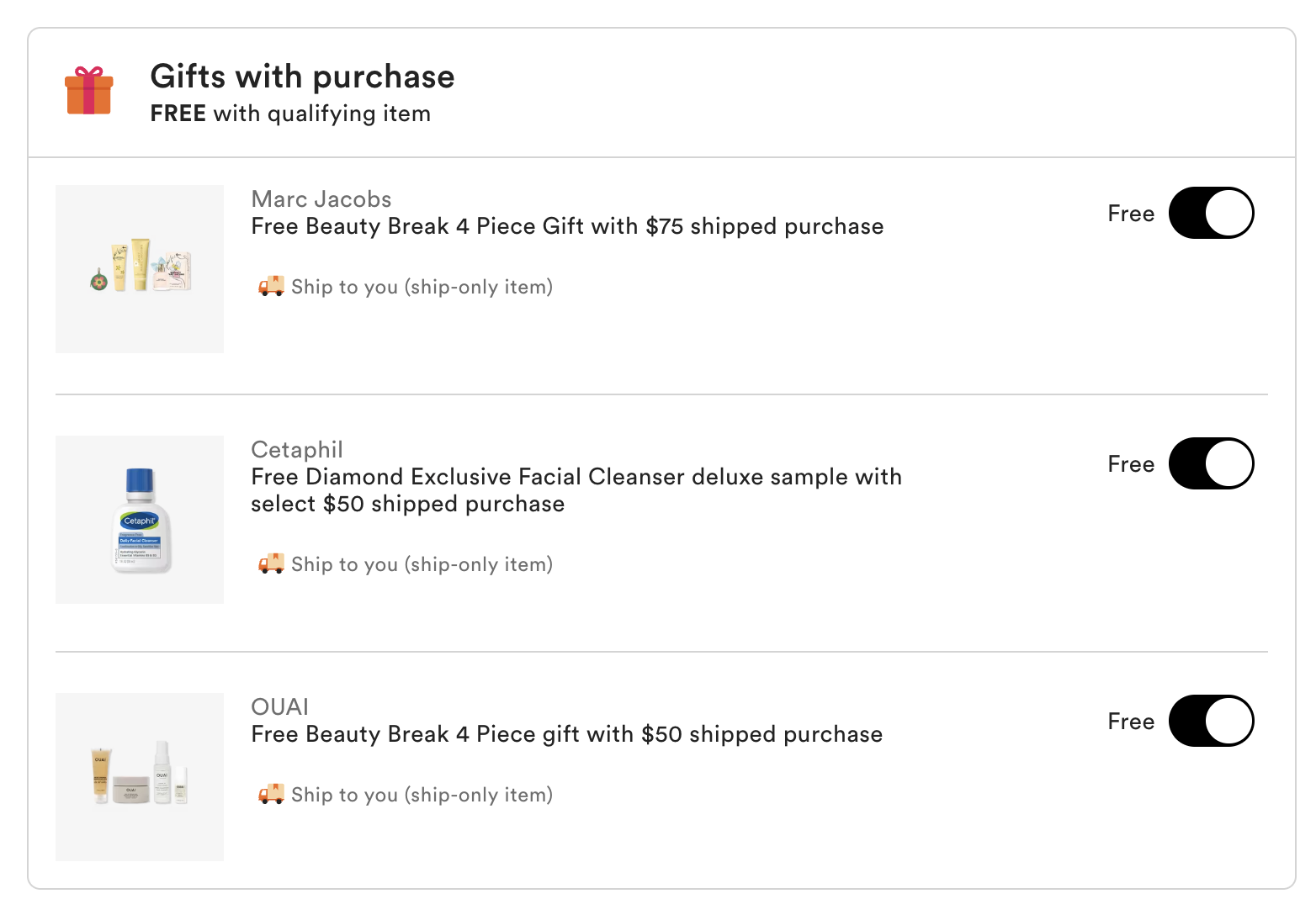Click the Marc Jacobs brand name
Screen dimensions: 1316x915
[321, 199]
